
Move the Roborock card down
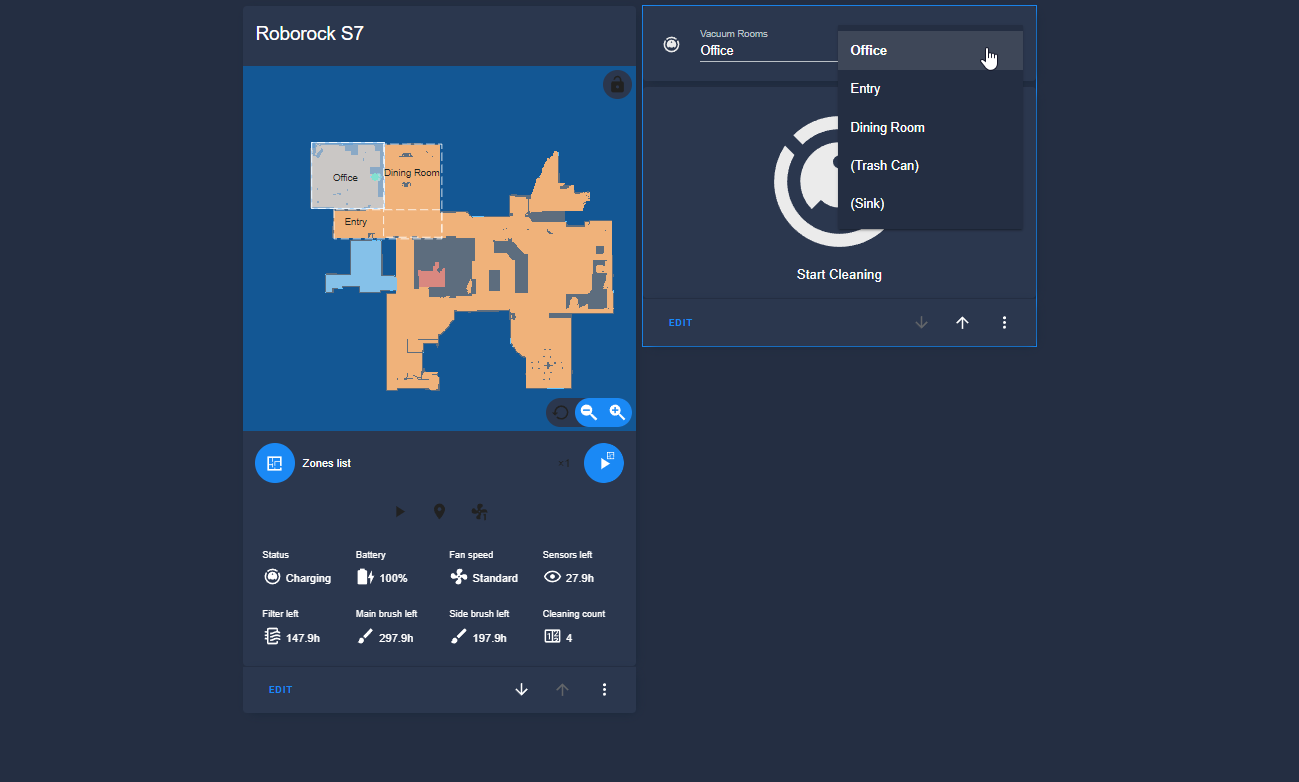click(521, 689)
